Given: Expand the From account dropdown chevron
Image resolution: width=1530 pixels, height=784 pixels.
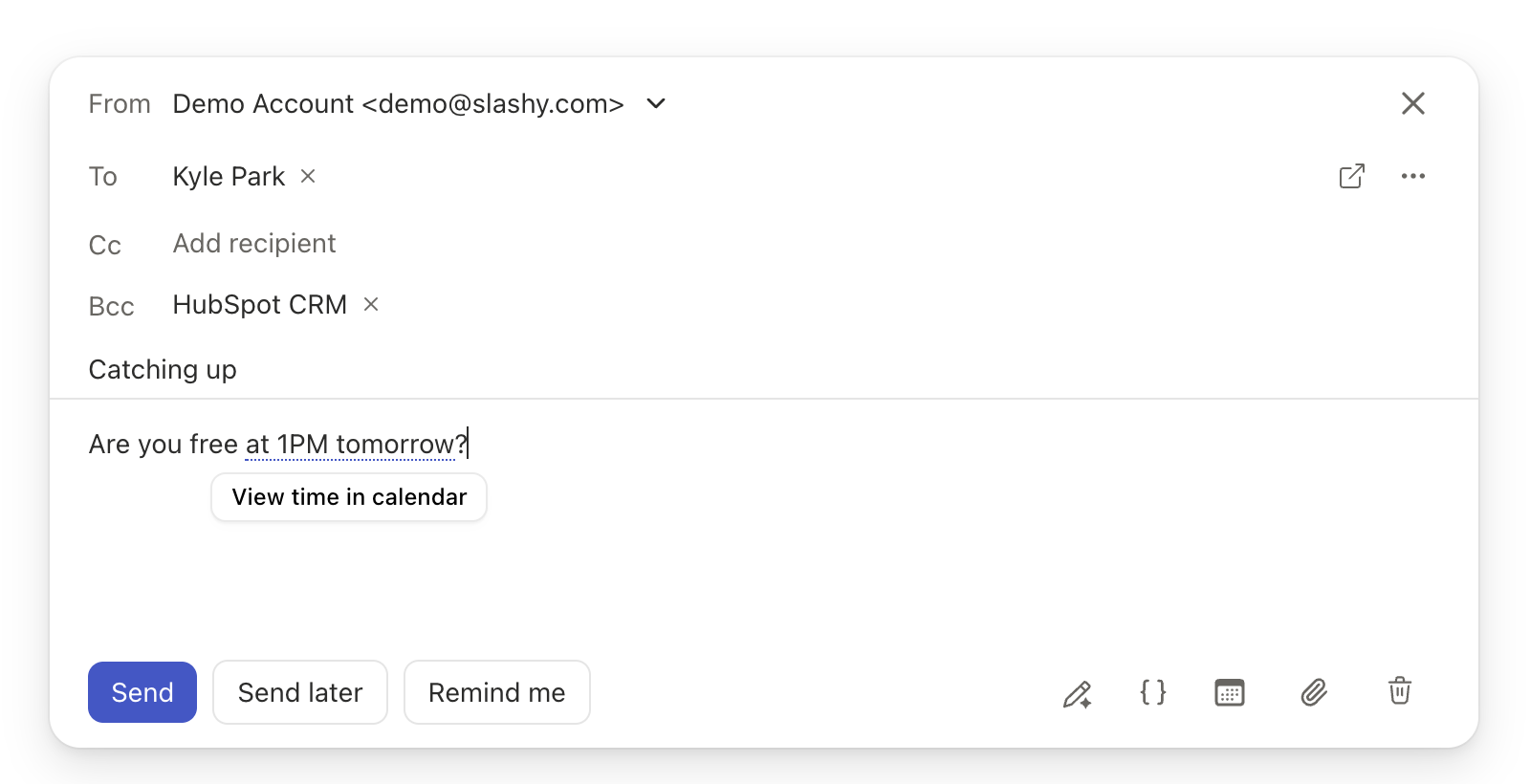Looking at the screenshot, I should click(x=656, y=103).
